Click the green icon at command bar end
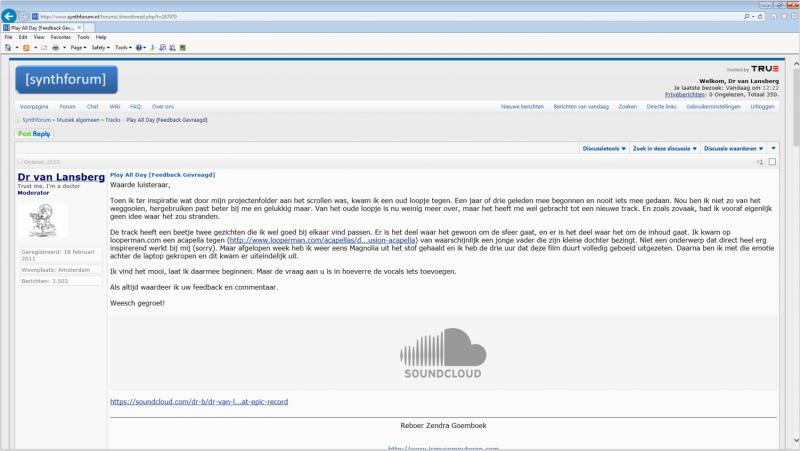This screenshot has width=800, height=451. (183, 47)
